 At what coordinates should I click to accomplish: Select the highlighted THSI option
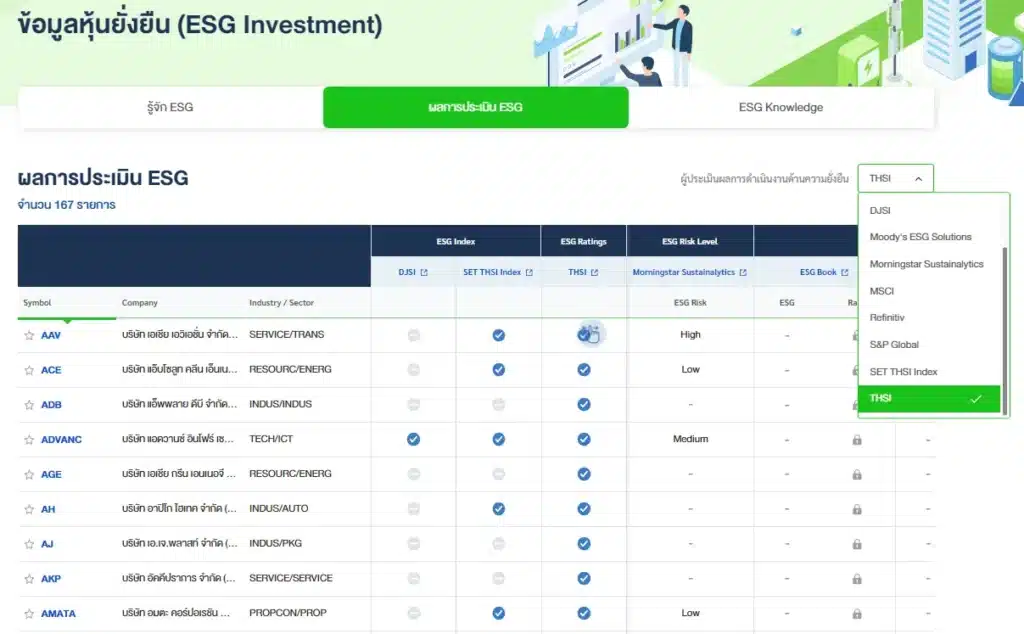(x=929, y=398)
